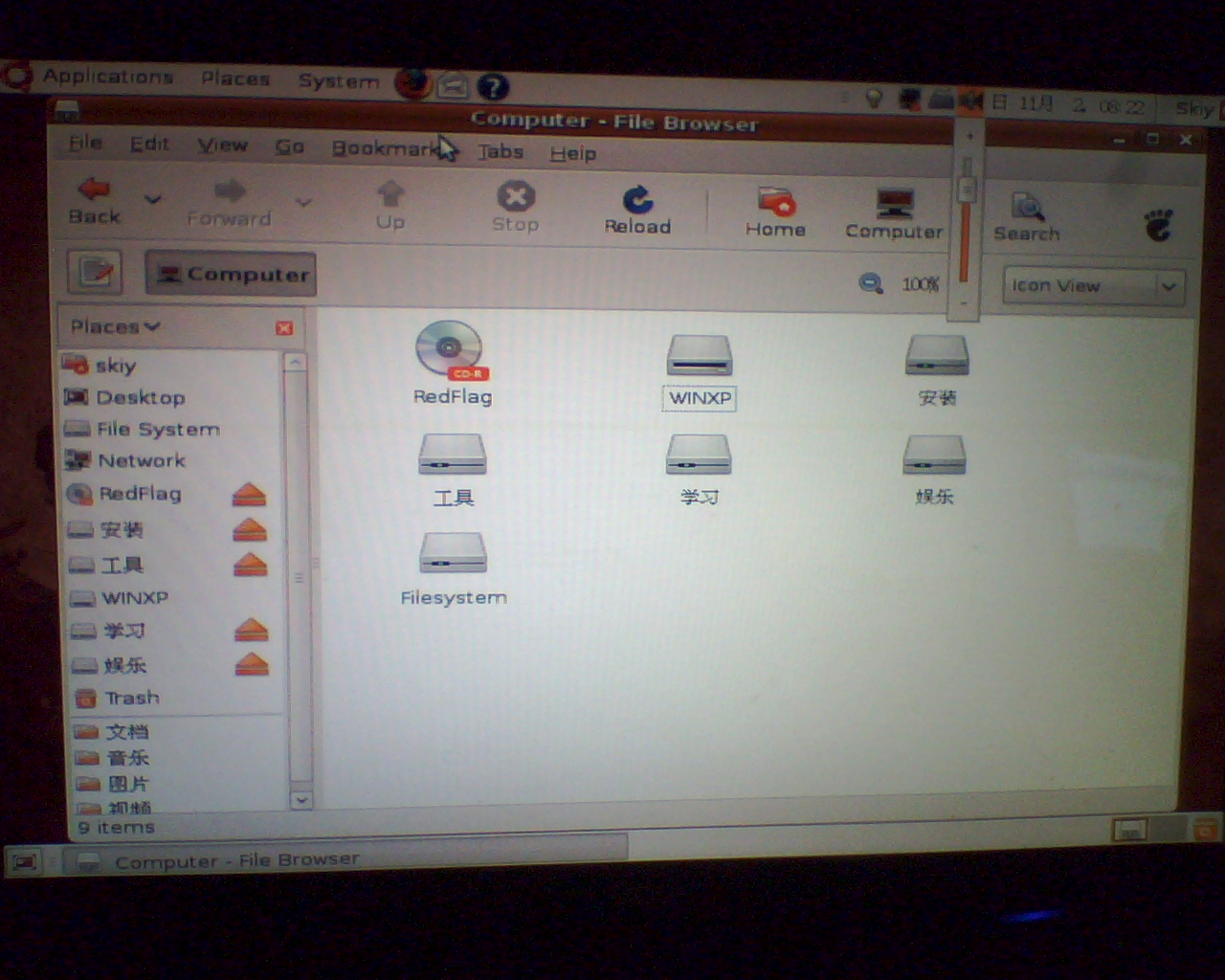Click the Search toolbar icon

(x=1027, y=217)
